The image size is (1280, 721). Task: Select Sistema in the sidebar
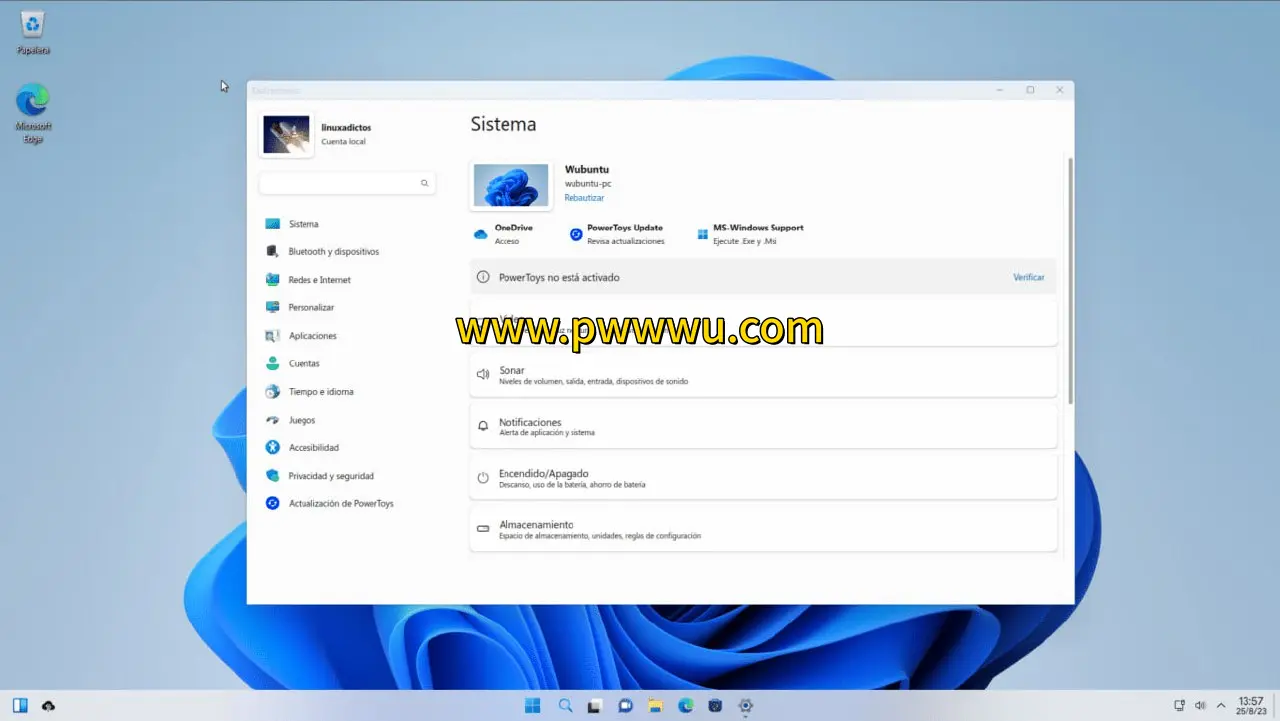pyautogui.click(x=303, y=224)
